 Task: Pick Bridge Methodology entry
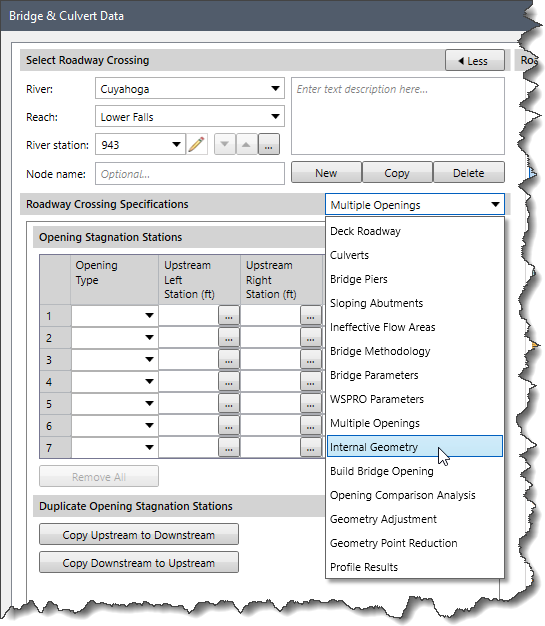[x=415, y=351]
